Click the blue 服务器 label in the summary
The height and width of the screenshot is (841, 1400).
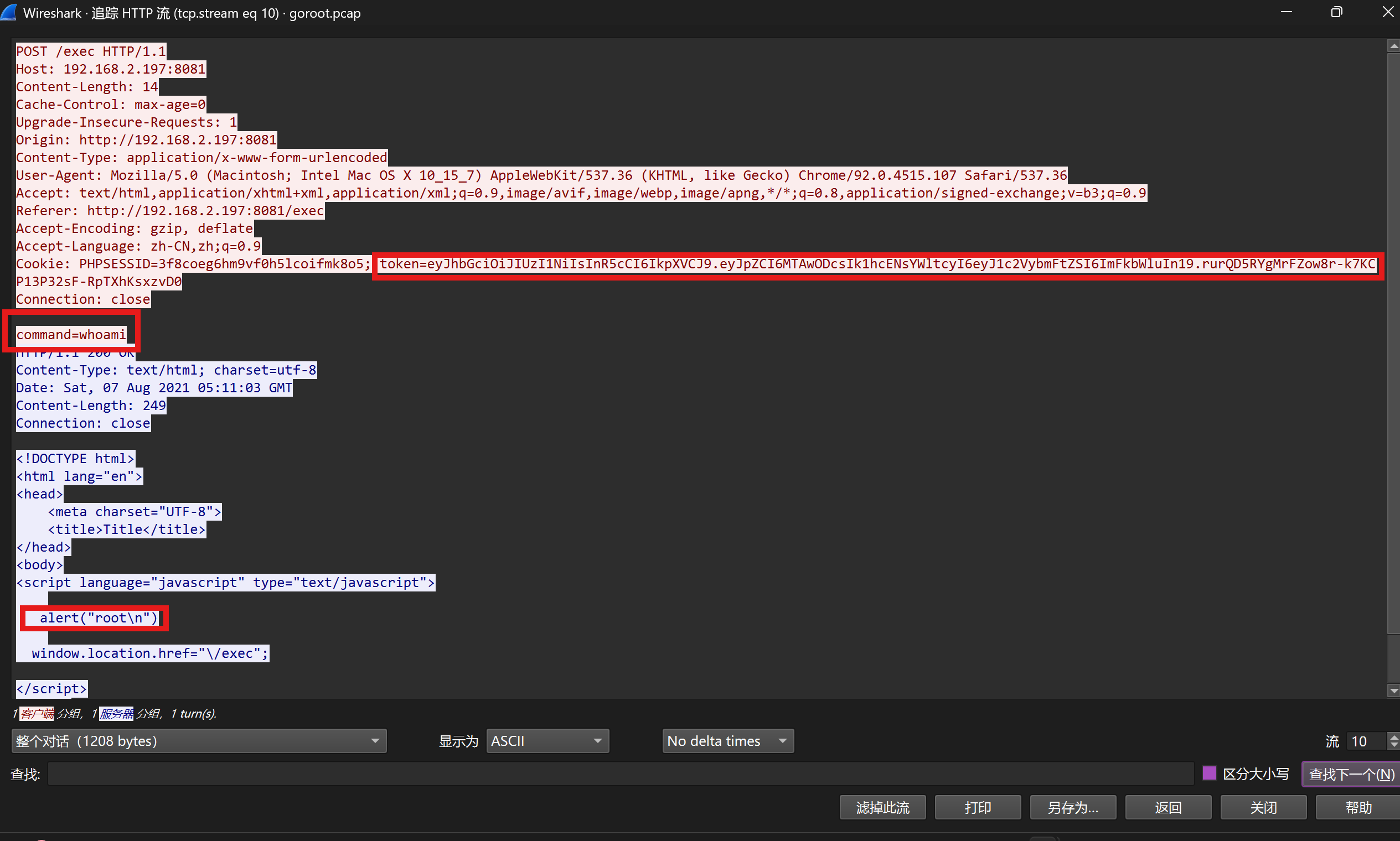pyautogui.click(x=116, y=714)
